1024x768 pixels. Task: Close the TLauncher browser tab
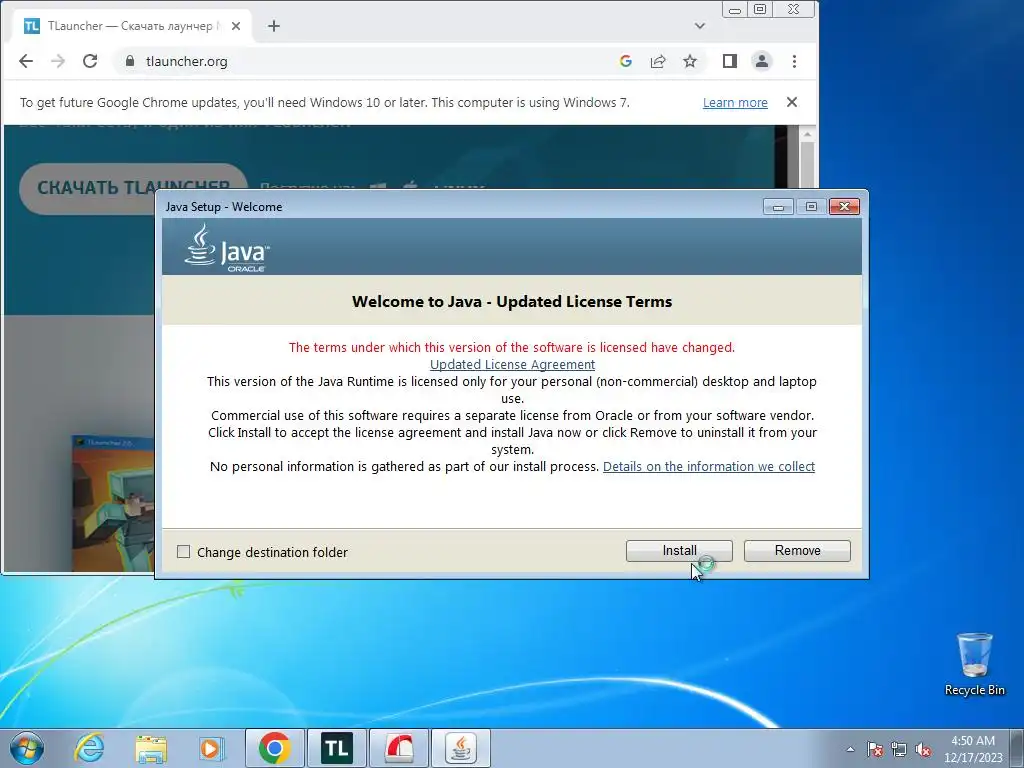click(x=236, y=26)
